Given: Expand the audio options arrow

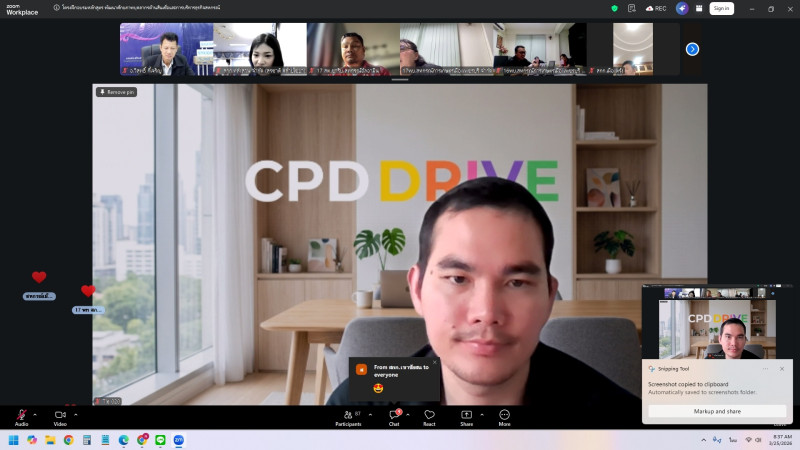Looking at the screenshot, I should [x=35, y=414].
